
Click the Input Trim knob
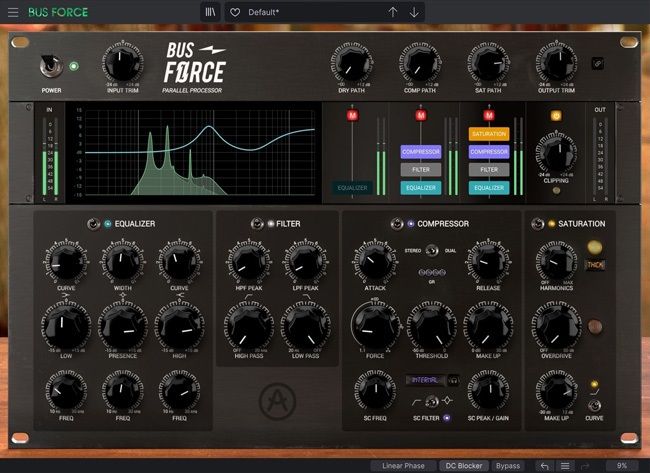pos(122,63)
